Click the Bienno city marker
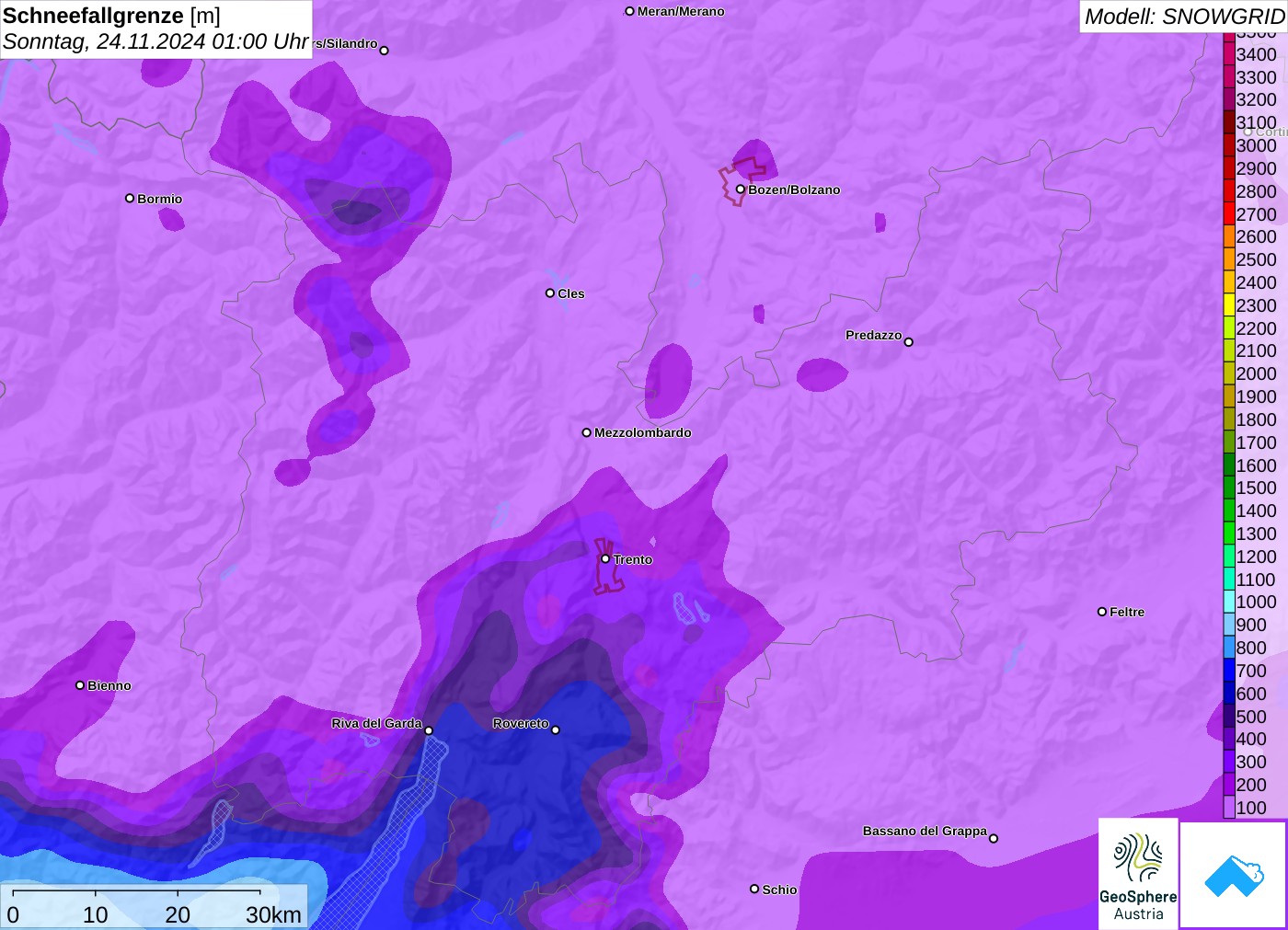The image size is (1288, 930). pos(80,685)
